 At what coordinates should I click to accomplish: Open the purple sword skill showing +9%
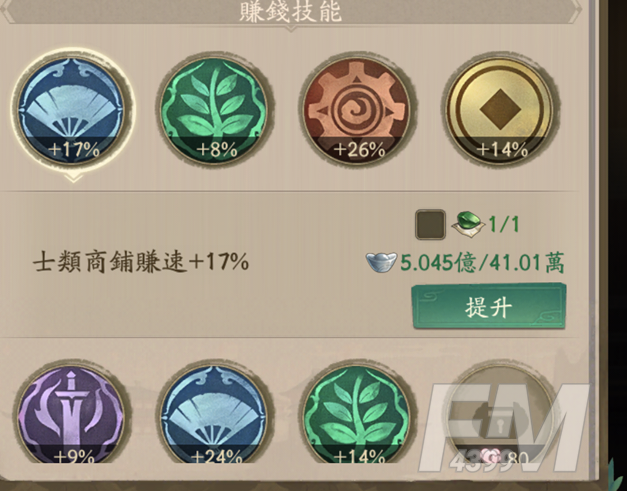(72, 414)
